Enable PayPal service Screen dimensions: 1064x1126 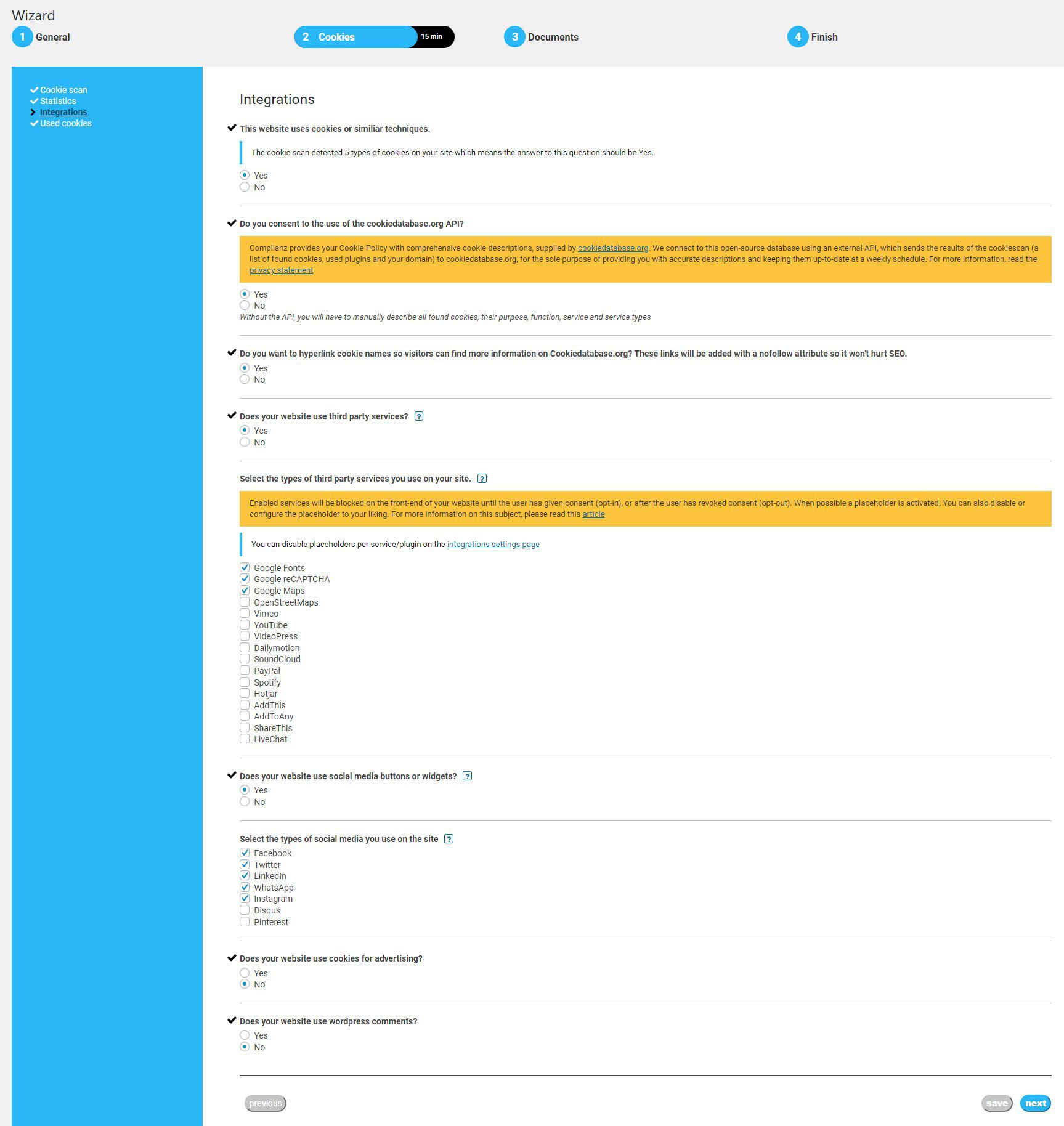(x=245, y=670)
